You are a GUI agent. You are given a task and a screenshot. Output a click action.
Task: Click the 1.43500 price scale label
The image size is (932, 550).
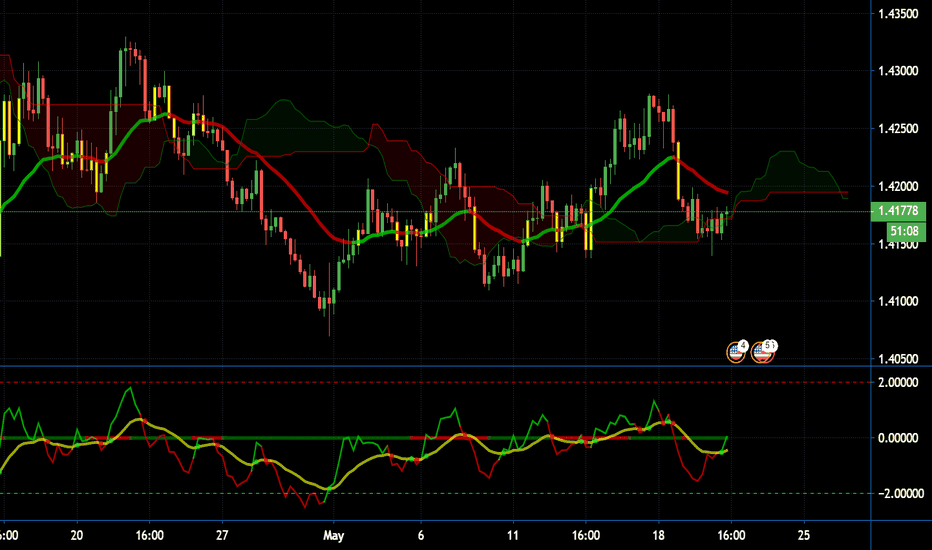(x=898, y=14)
